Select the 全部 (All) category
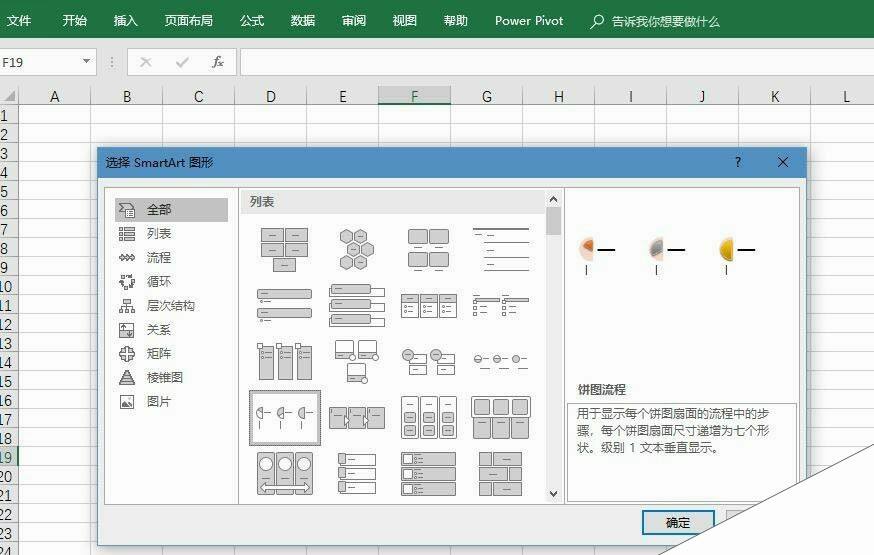This screenshot has height=555, width=874. [x=170, y=210]
